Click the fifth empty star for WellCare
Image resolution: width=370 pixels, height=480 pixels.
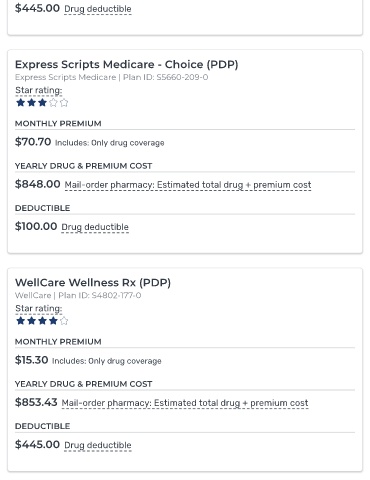coord(64,321)
